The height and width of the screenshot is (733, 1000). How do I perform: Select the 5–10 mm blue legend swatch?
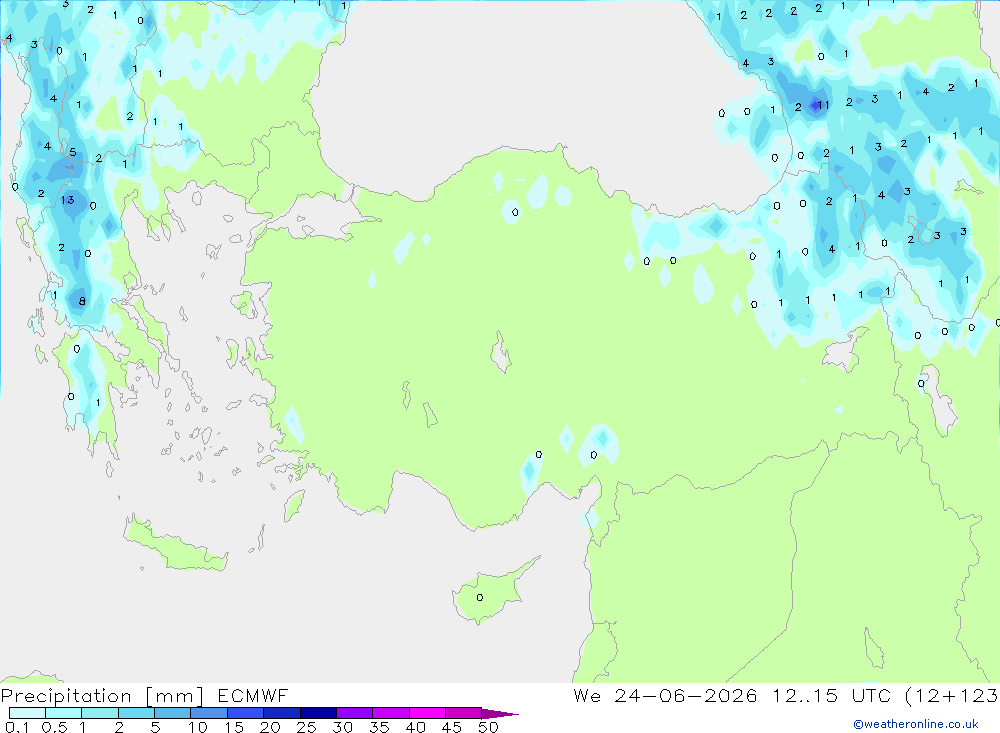click(173, 713)
